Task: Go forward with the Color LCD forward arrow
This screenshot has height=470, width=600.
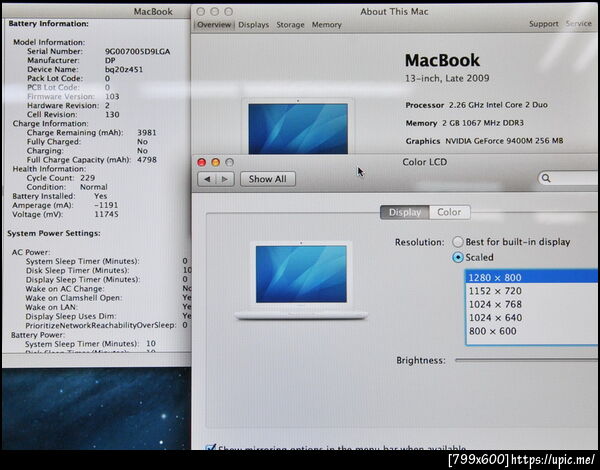Action: 225,179
